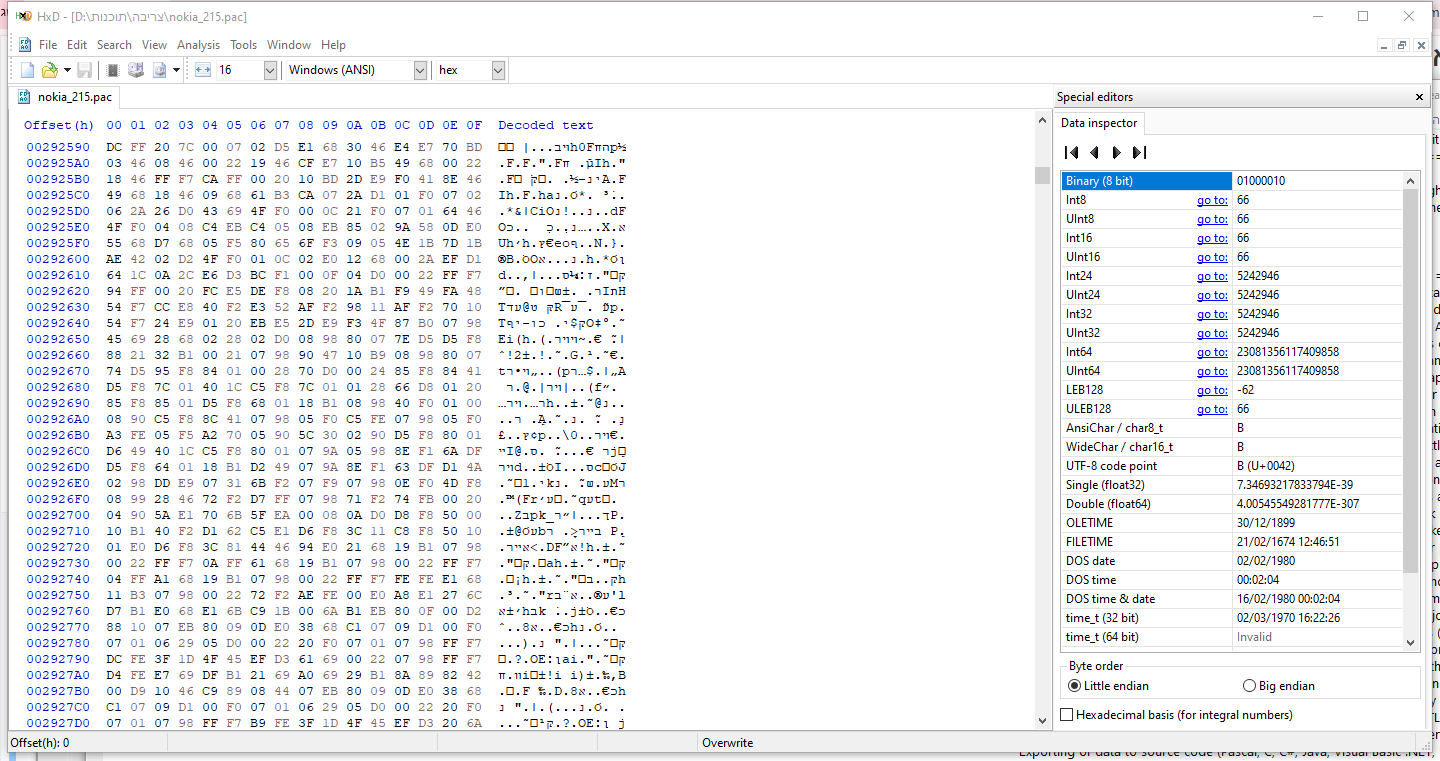Click offset row 00292700
This screenshot has width=1440, height=761.
pos(58,514)
